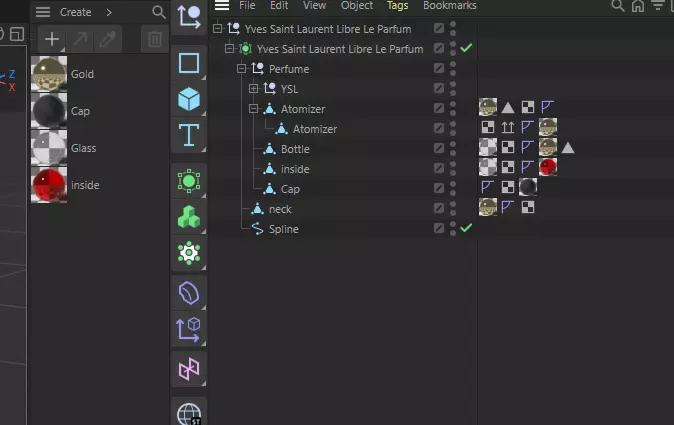Image resolution: width=674 pixels, height=425 pixels.
Task: Click the globe scene tool icon
Action: (x=189, y=413)
